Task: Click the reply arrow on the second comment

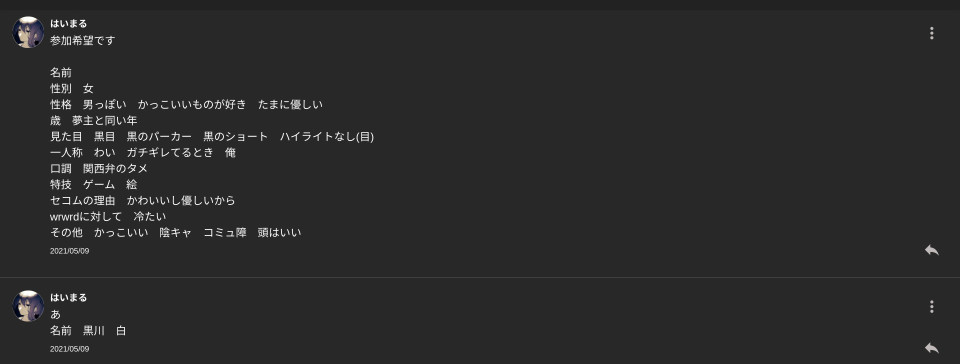Action: [931, 347]
